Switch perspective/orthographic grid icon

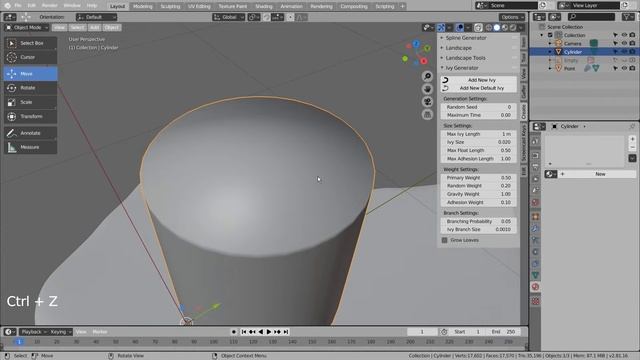pyautogui.click(x=427, y=115)
